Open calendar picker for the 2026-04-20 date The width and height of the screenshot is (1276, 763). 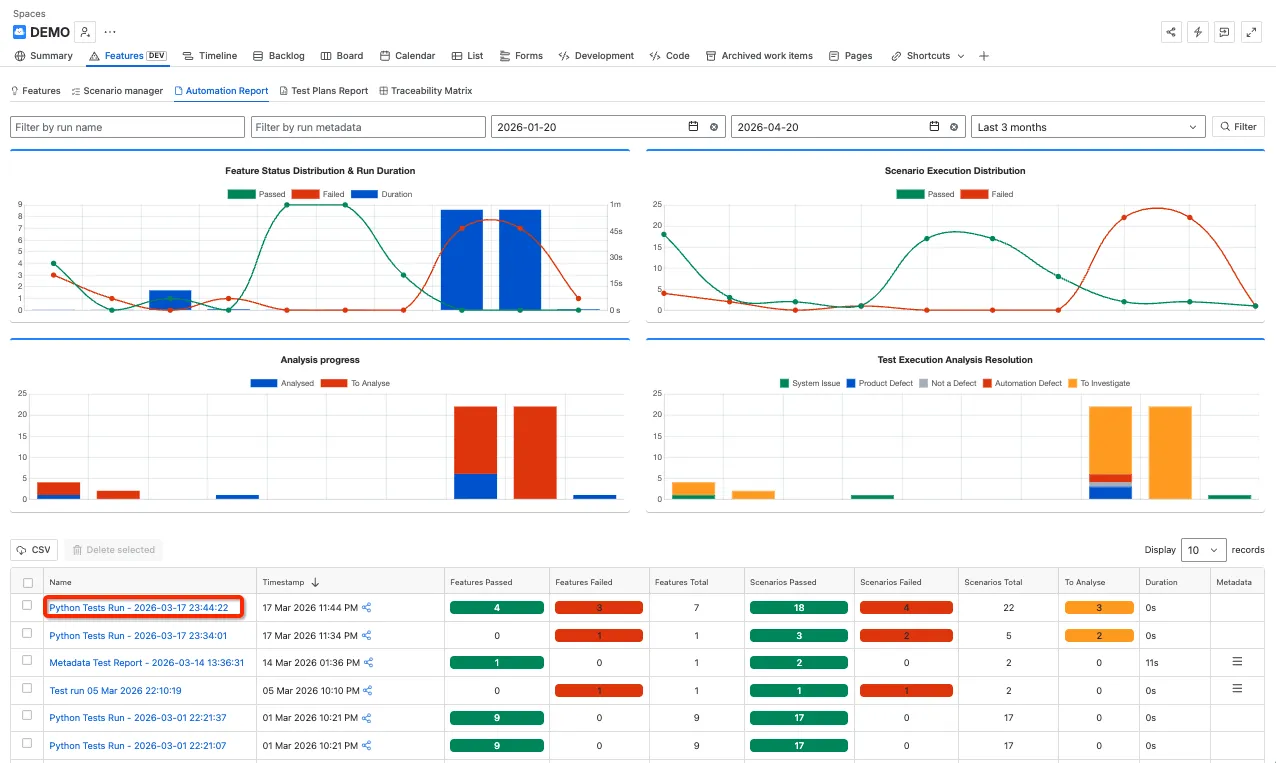[x=934, y=127]
